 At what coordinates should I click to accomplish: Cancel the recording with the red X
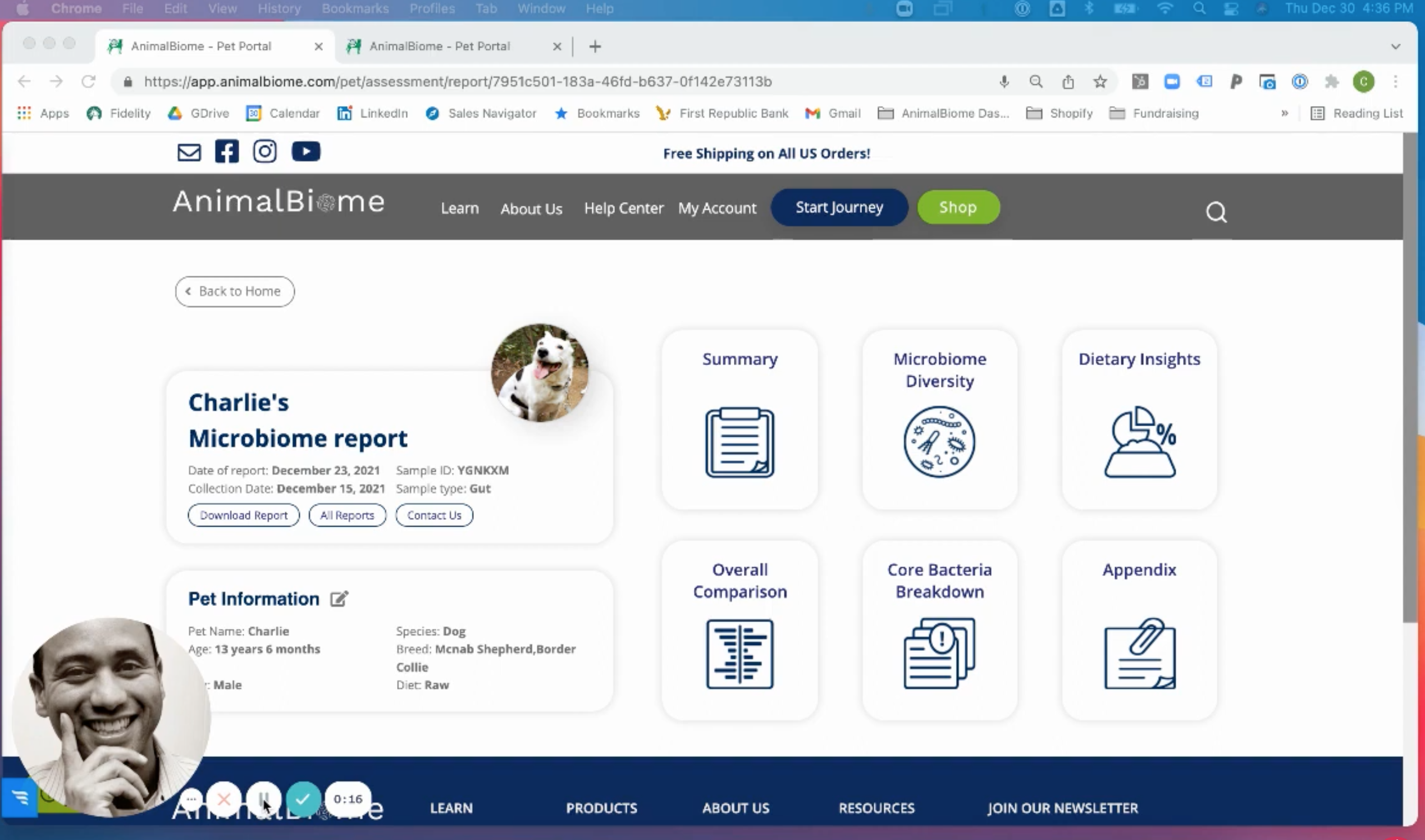tap(224, 798)
